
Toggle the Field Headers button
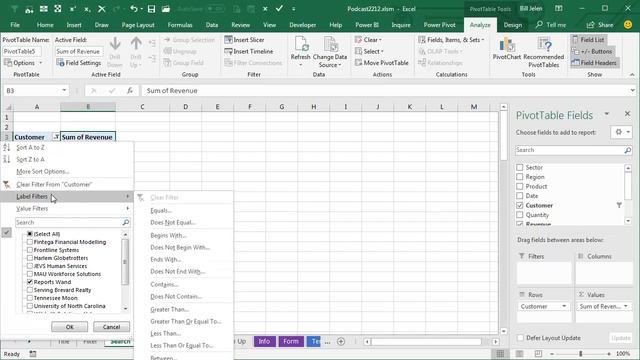(x=594, y=63)
